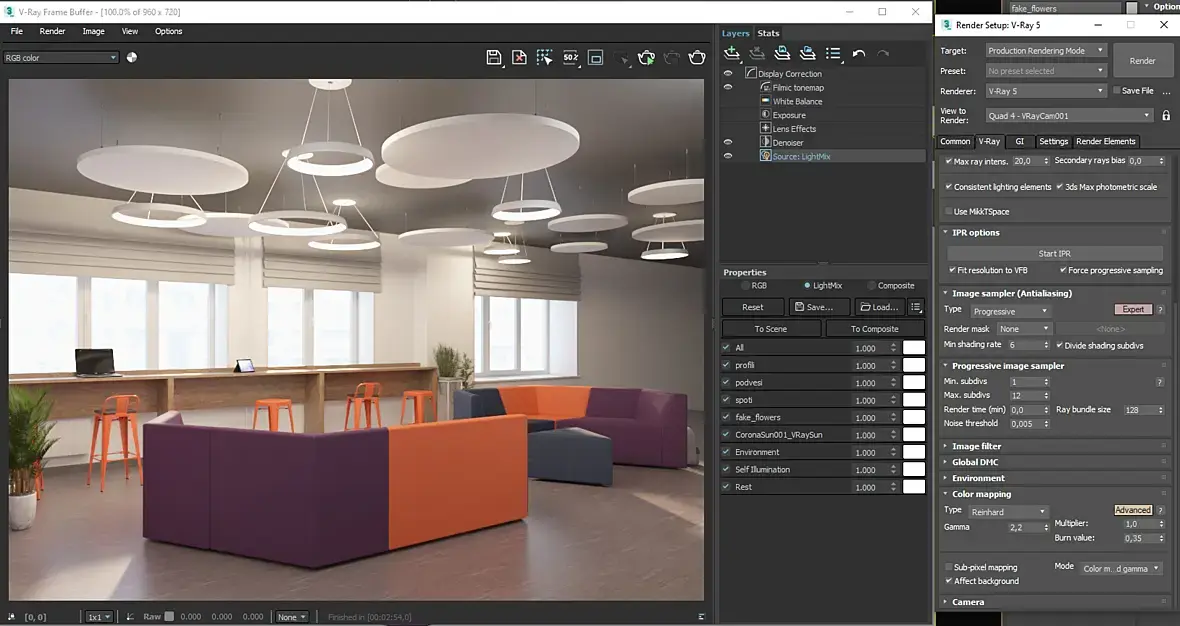The height and width of the screenshot is (626, 1180).
Task: Switch to the Stats tab
Action: 768,33
